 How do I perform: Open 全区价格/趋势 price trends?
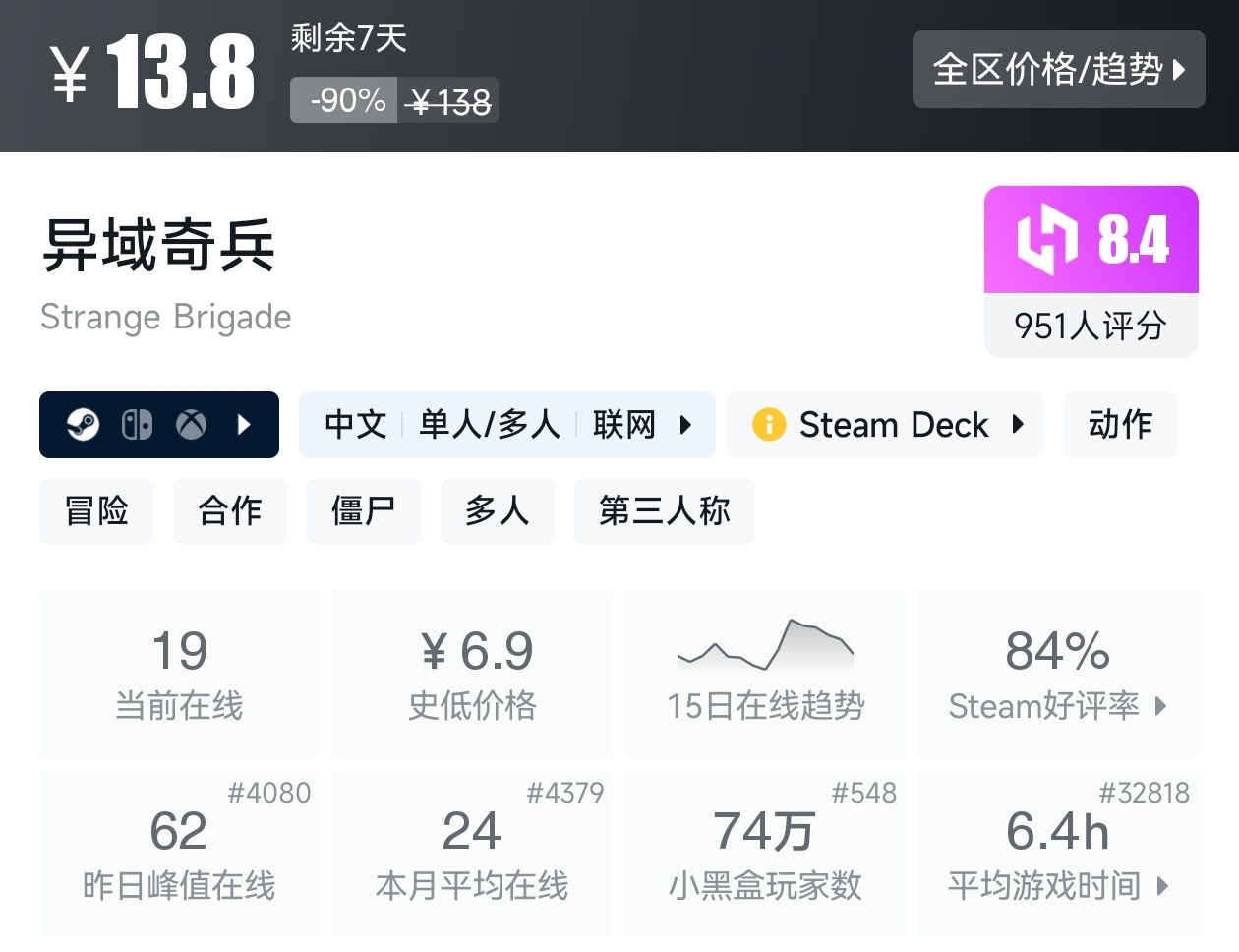click(x=1058, y=70)
